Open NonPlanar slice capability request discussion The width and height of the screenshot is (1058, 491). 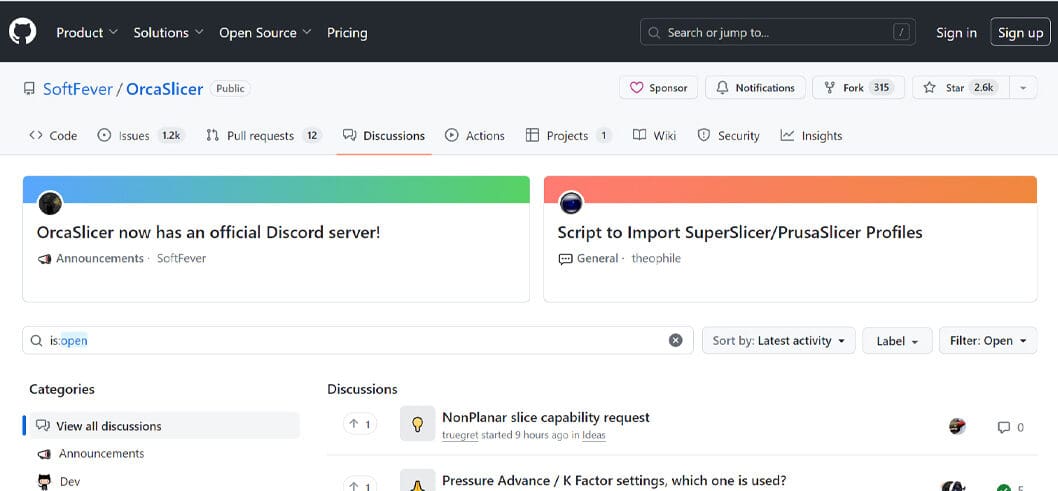[545, 417]
